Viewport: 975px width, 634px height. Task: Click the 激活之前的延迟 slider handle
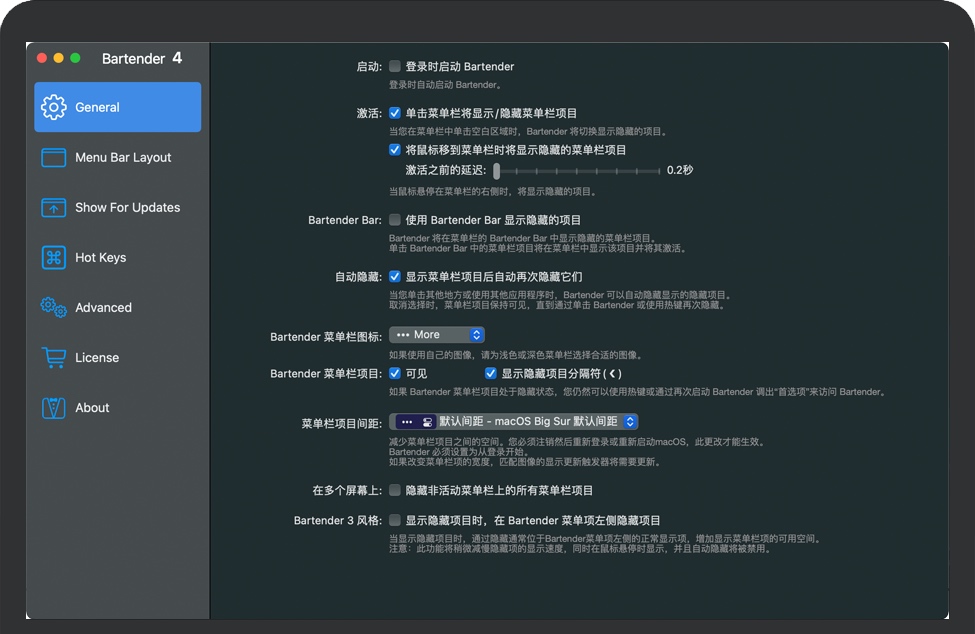pos(497,170)
